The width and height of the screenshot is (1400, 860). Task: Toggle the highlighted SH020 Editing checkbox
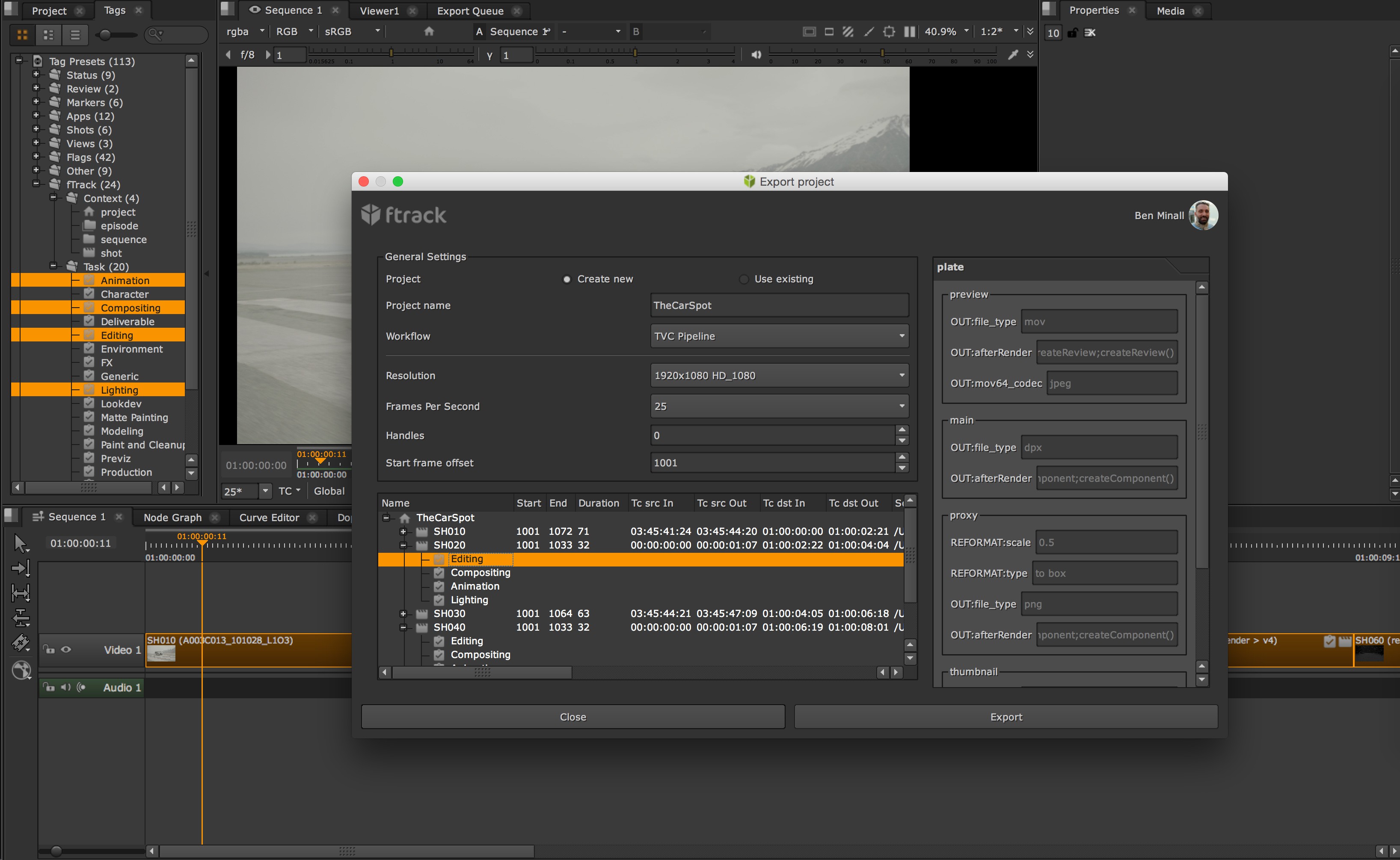tap(439, 558)
